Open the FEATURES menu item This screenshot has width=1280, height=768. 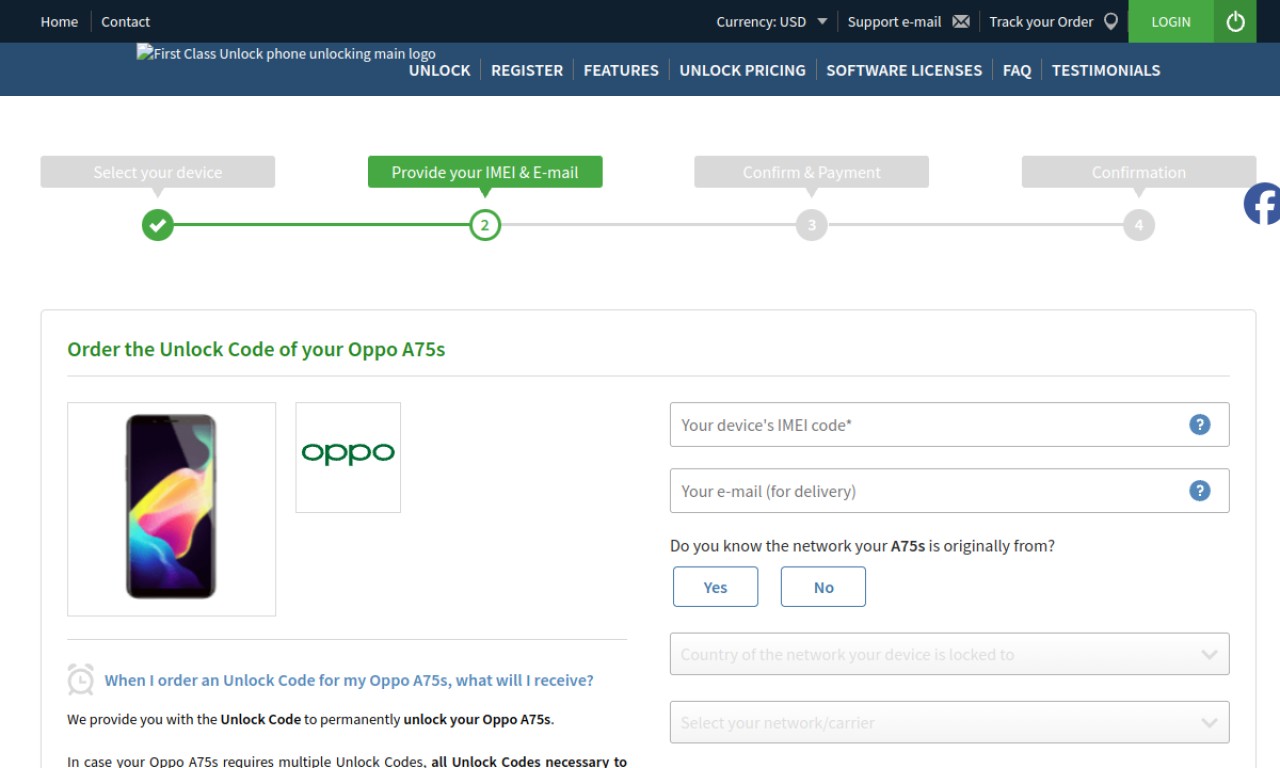coord(621,70)
